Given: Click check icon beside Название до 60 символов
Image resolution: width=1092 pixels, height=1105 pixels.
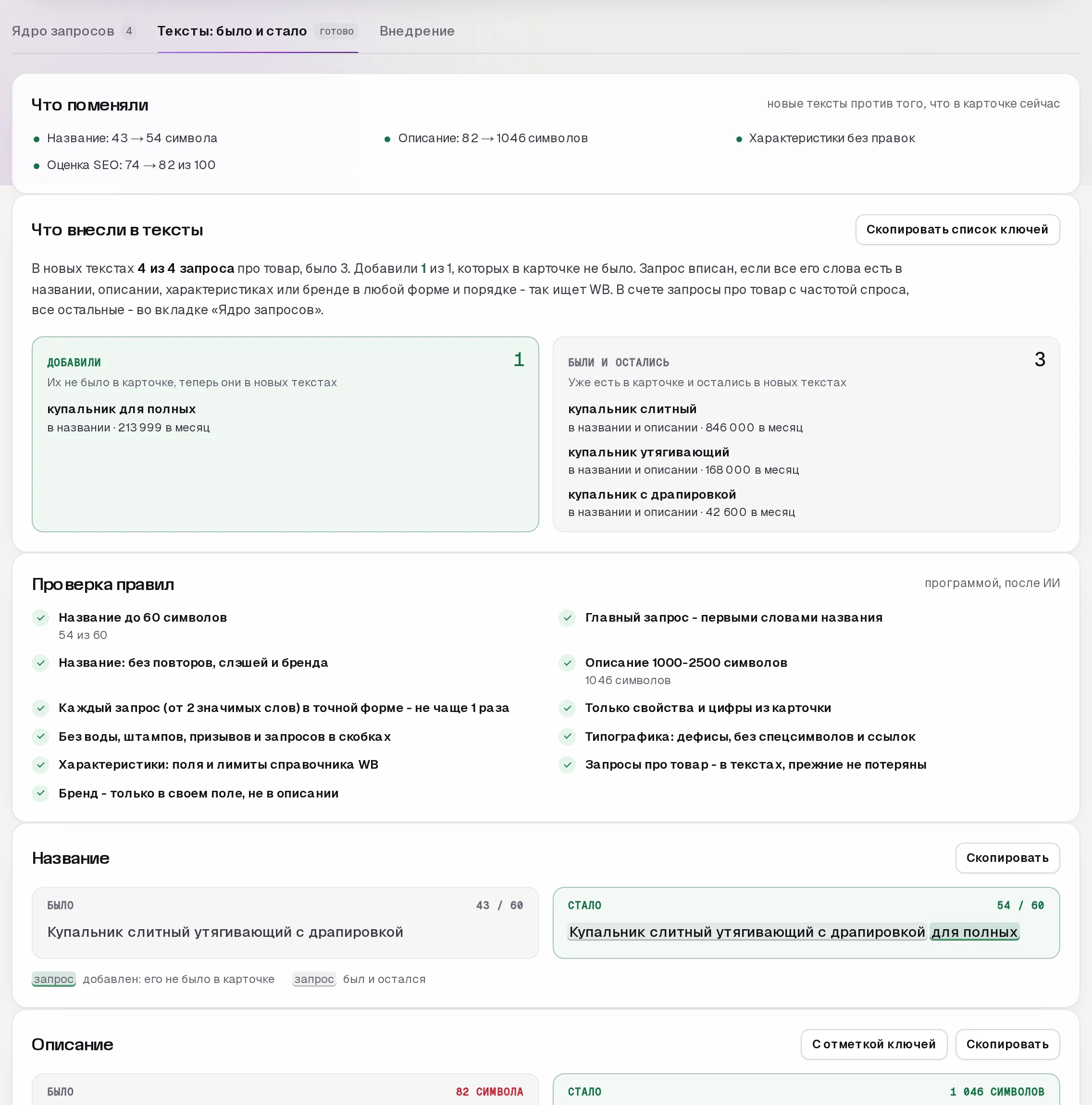Looking at the screenshot, I should 41,618.
